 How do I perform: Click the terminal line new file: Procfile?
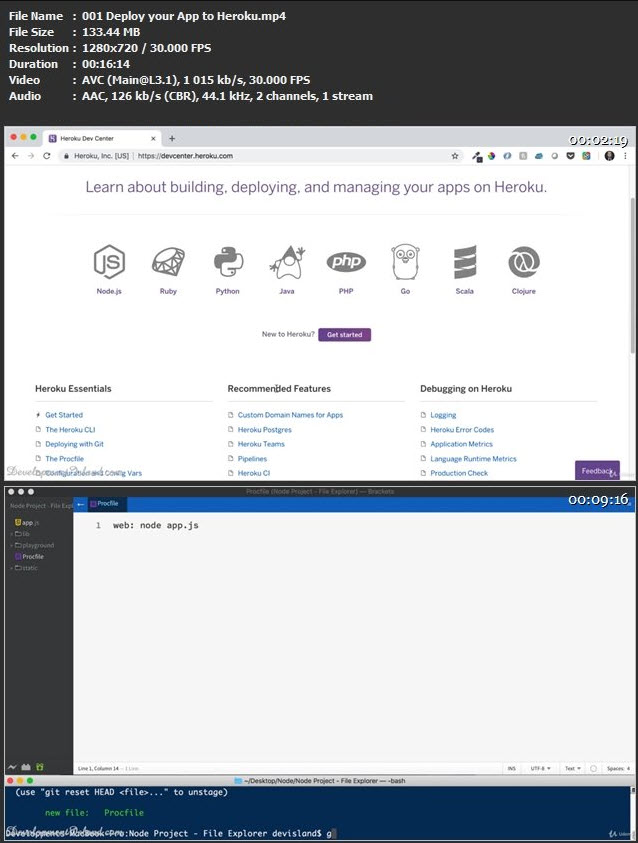(x=94, y=812)
